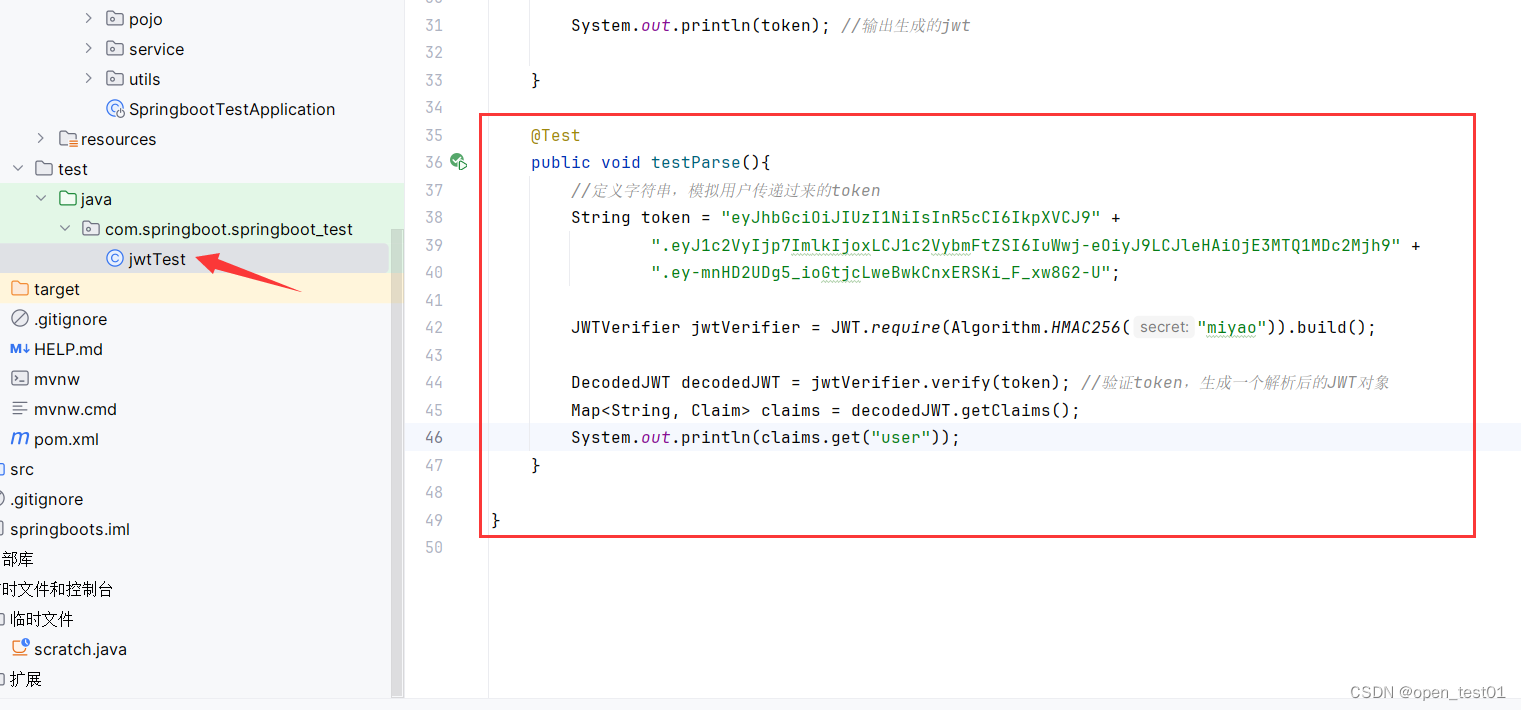The image size is (1521, 710).
Task: Click the CSDN @open_test01 watermark link
Action: (x=1426, y=692)
